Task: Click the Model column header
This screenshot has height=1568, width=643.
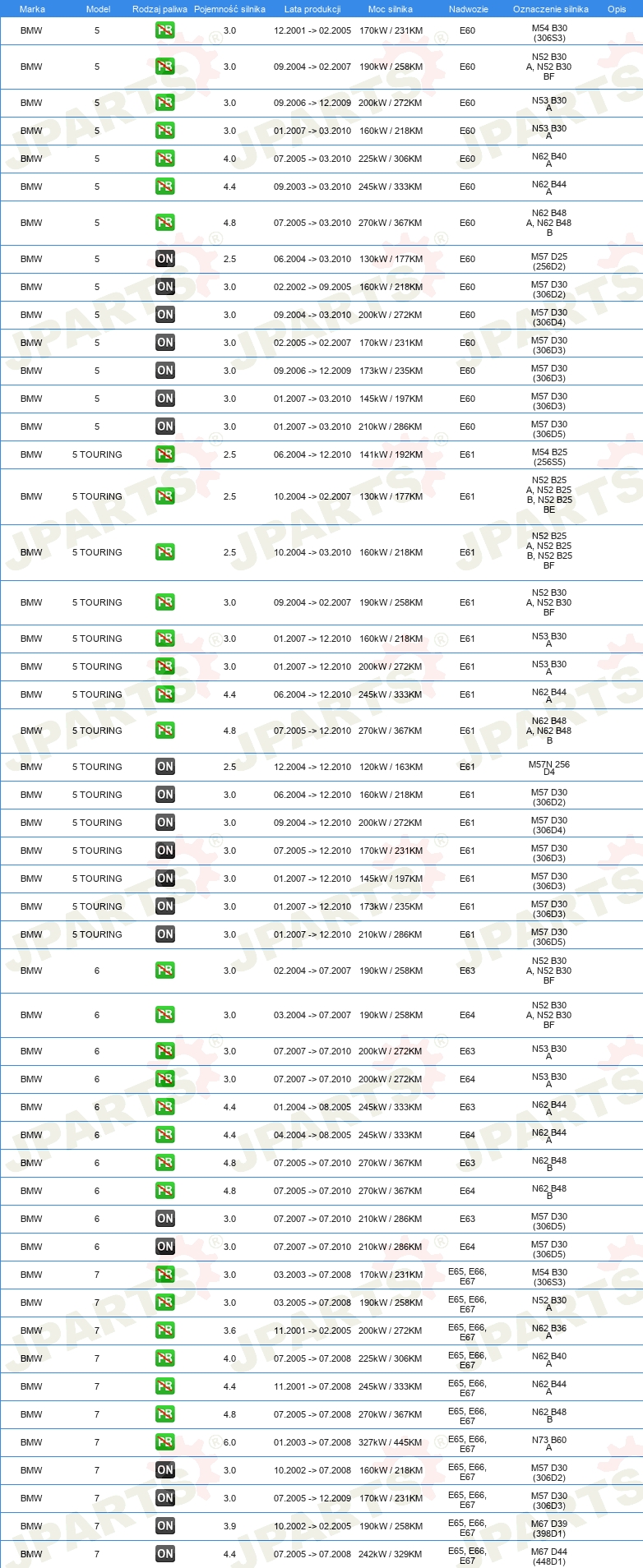Action: (98, 9)
